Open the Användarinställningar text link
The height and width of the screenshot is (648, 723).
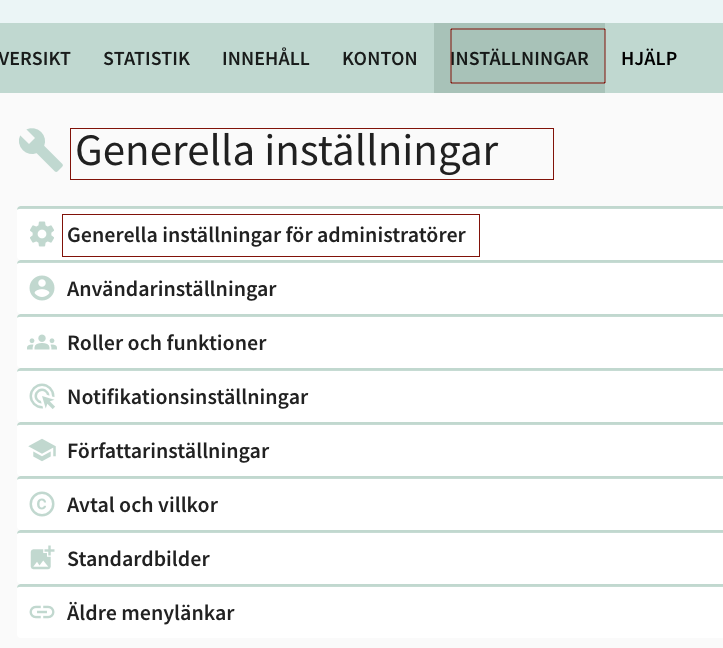tap(171, 289)
